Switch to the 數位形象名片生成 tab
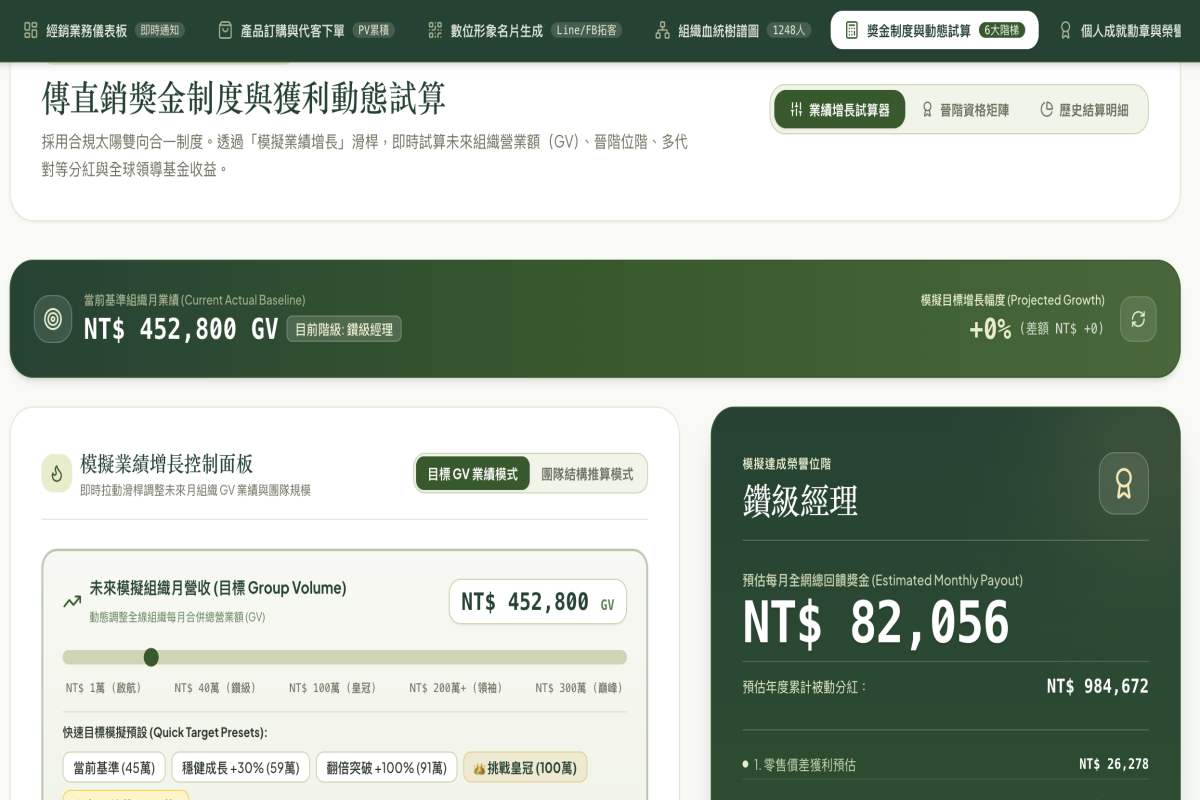 [x=524, y=30]
